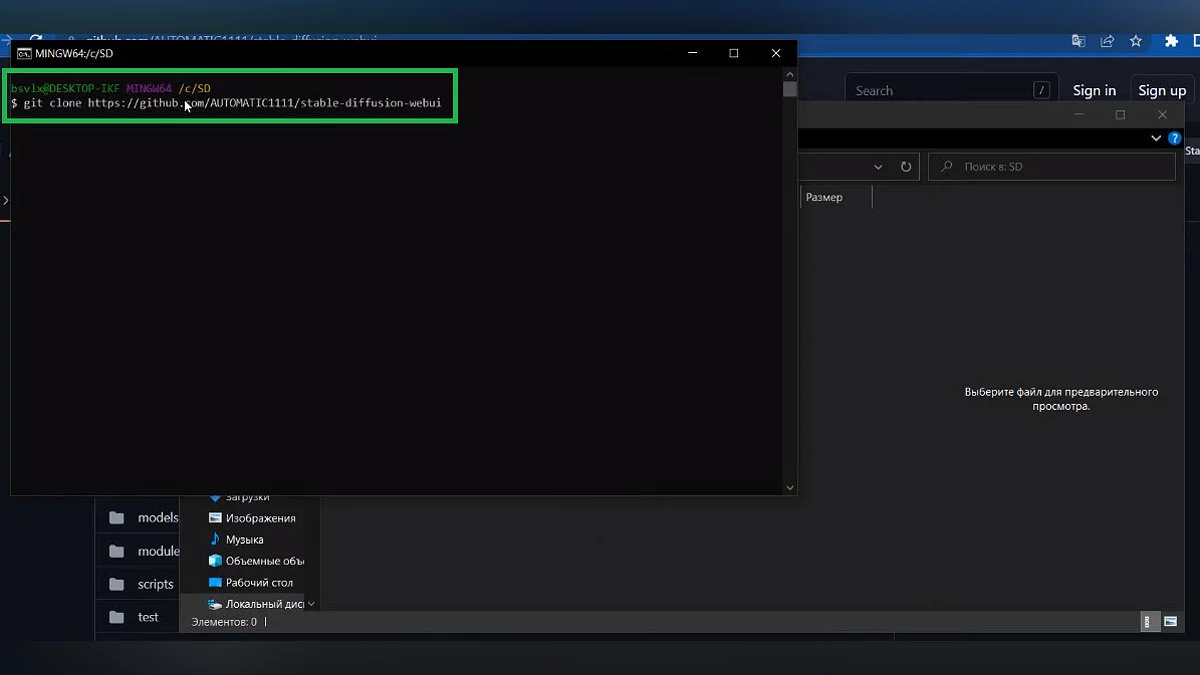
Task: Switch Explorer to details view mode
Action: (1146, 622)
